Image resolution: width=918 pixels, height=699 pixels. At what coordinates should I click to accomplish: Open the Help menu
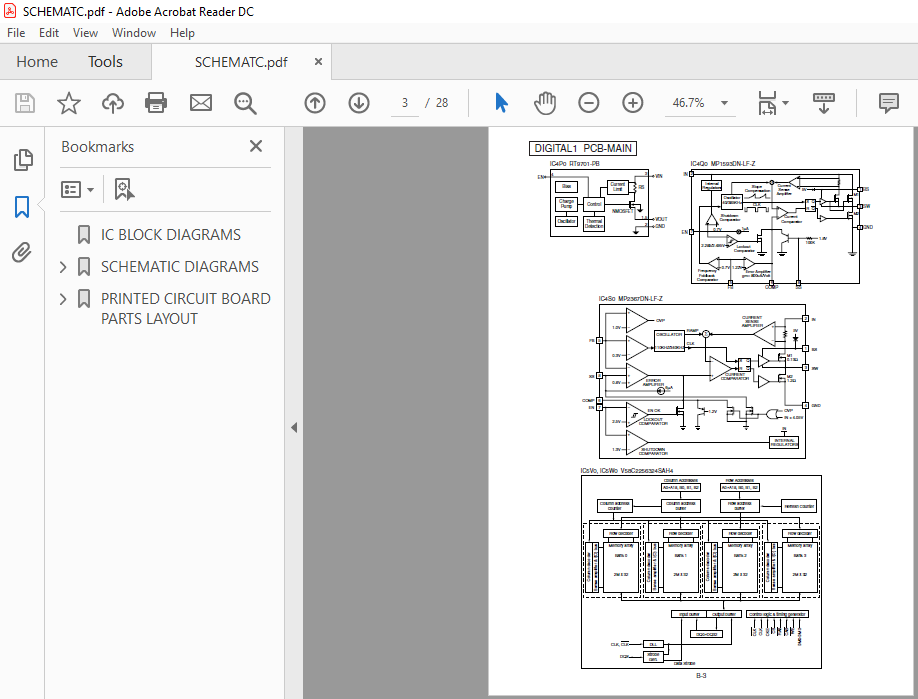point(182,33)
